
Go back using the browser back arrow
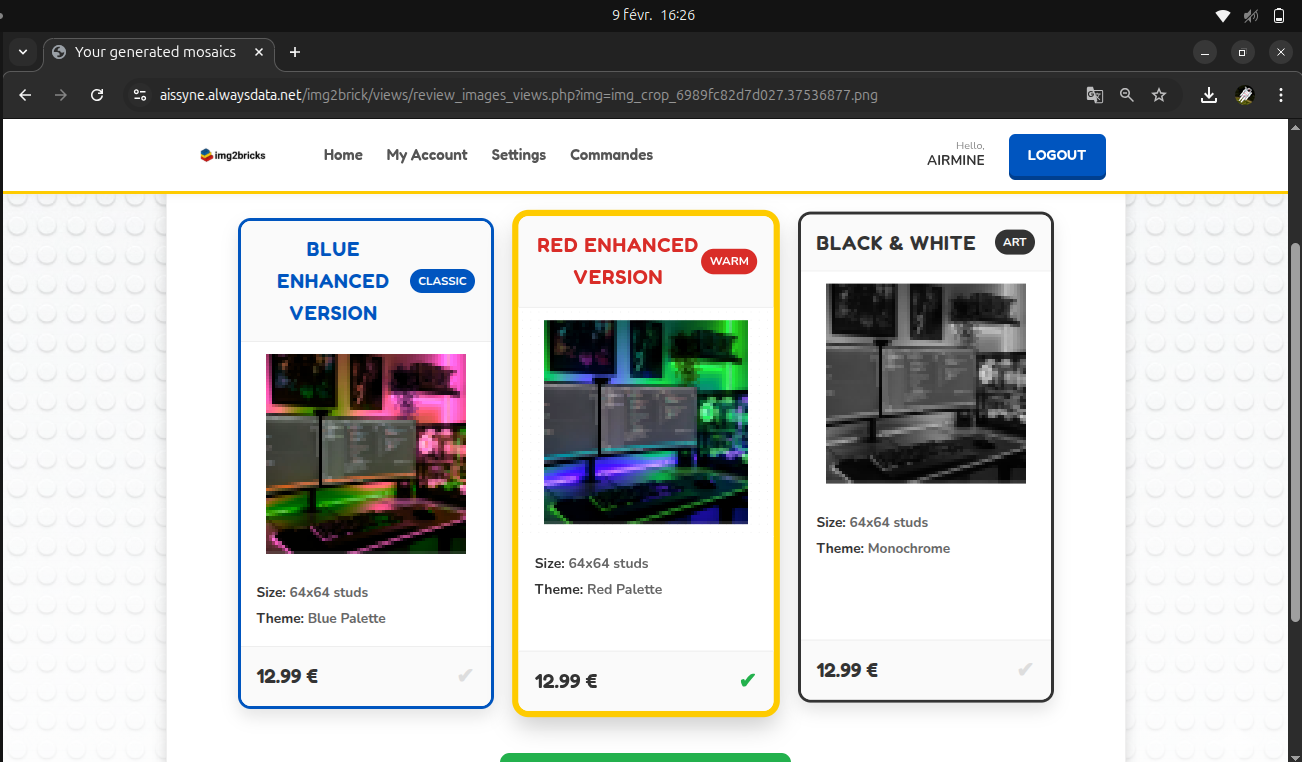point(26,95)
